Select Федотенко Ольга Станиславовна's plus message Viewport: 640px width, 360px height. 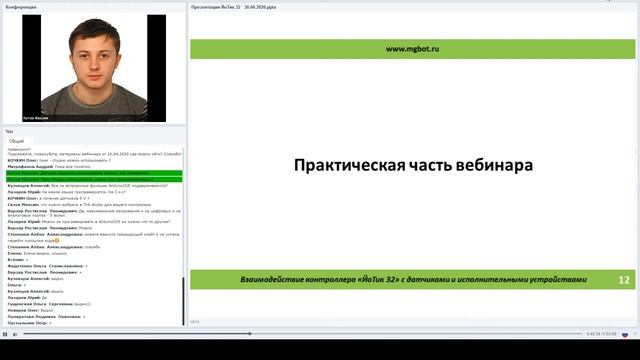pos(48,266)
